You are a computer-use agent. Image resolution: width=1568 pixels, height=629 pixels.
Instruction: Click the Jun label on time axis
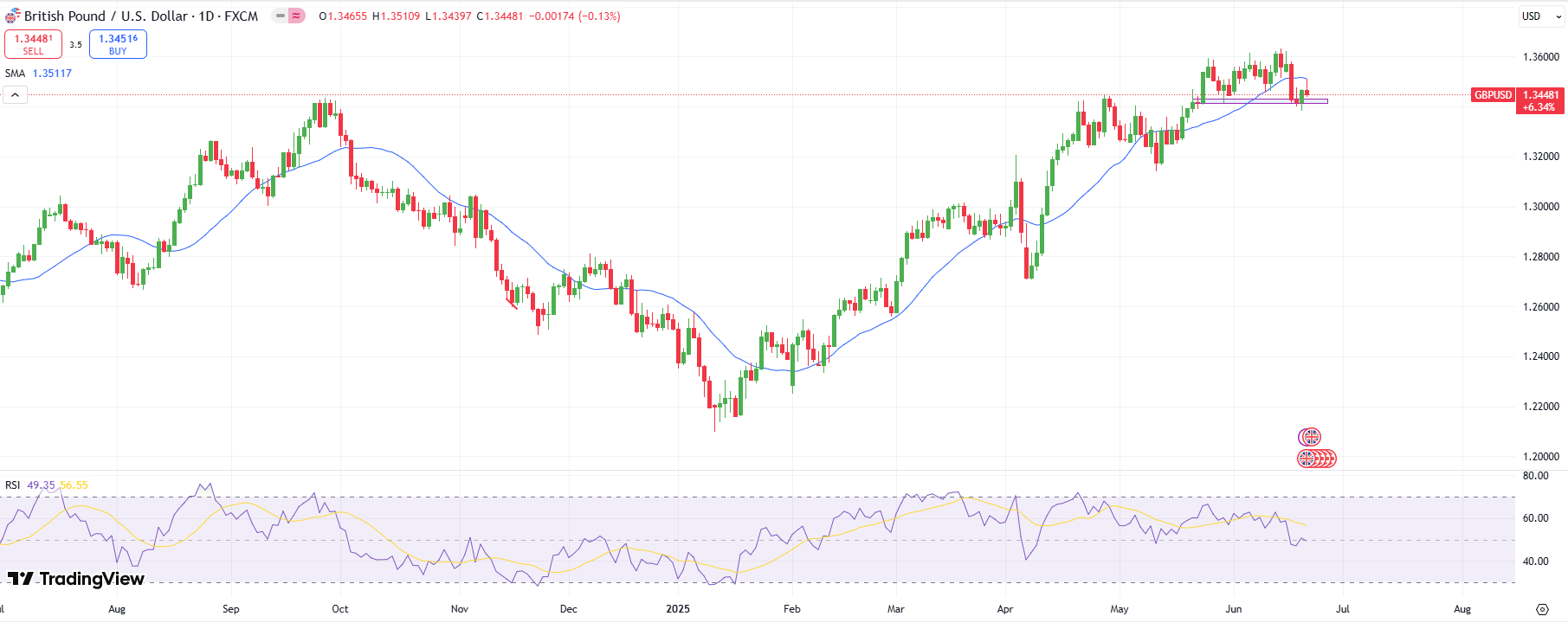coord(1234,609)
